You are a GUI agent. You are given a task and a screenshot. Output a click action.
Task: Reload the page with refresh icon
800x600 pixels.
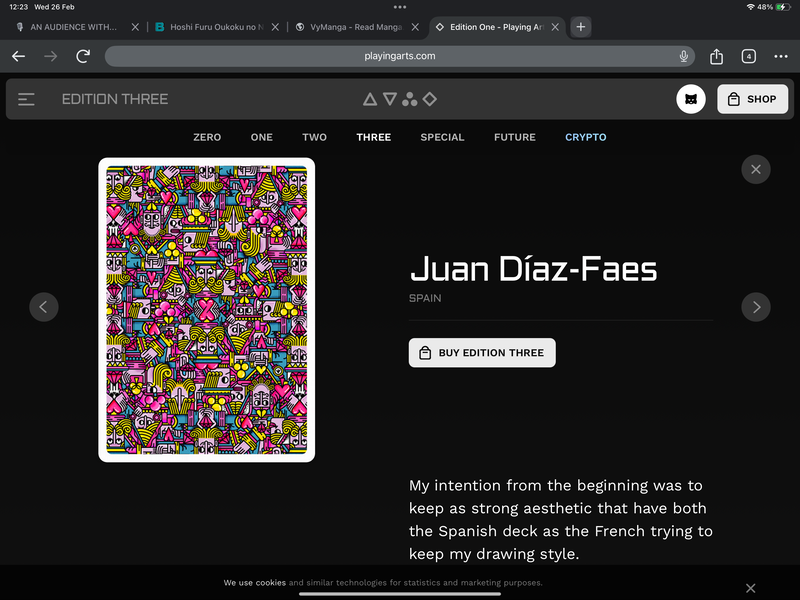coord(83,56)
